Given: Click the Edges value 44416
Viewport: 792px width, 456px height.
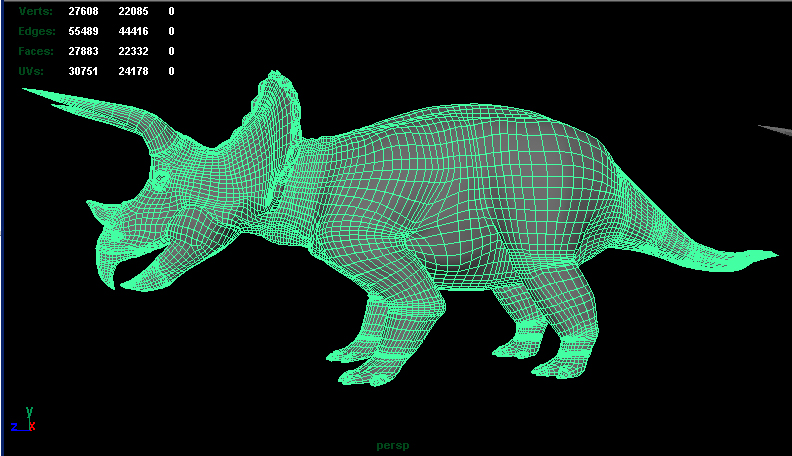Looking at the screenshot, I should click(133, 31).
